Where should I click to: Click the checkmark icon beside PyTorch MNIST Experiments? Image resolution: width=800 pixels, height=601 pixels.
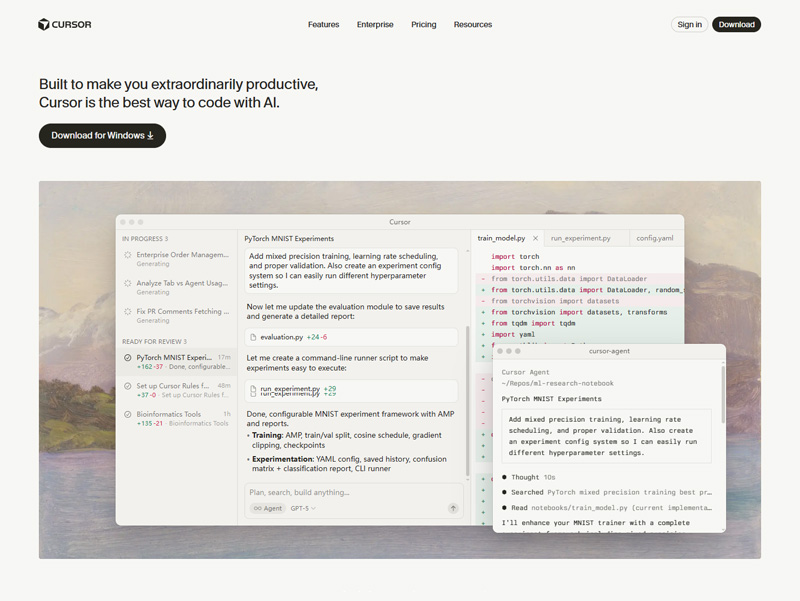pyautogui.click(x=128, y=357)
